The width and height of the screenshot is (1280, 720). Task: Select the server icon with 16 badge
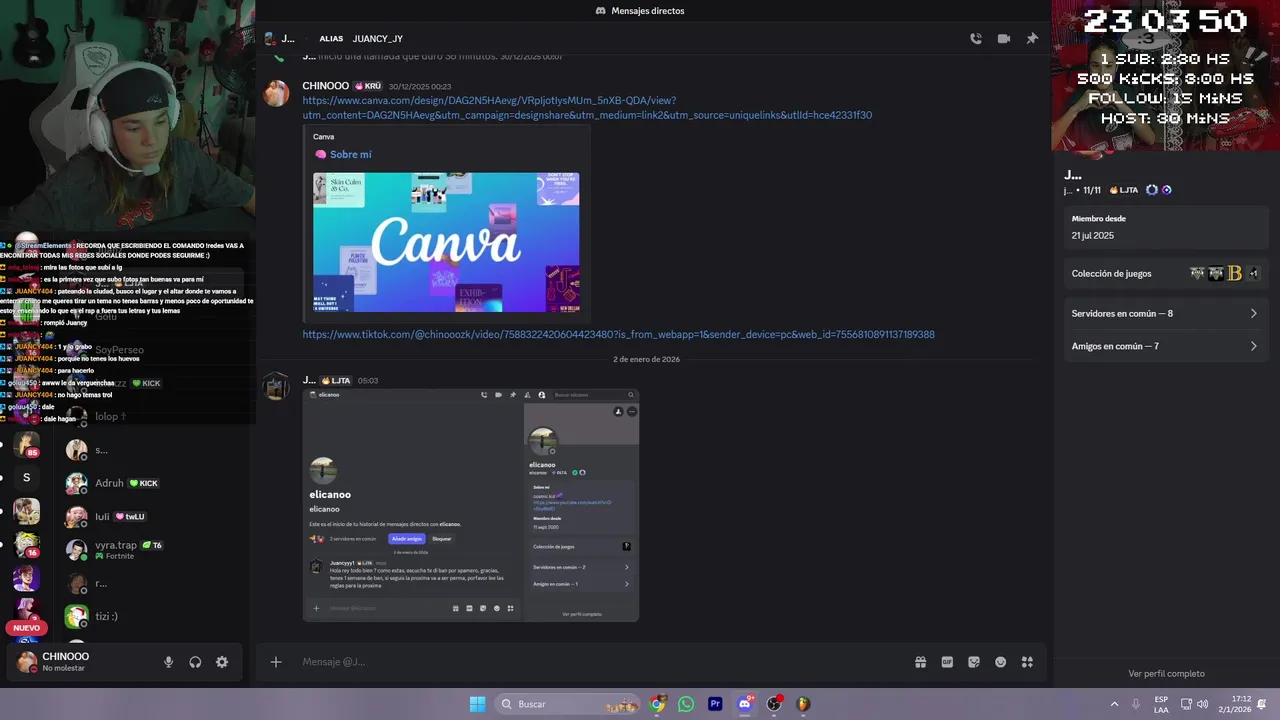tap(26, 544)
